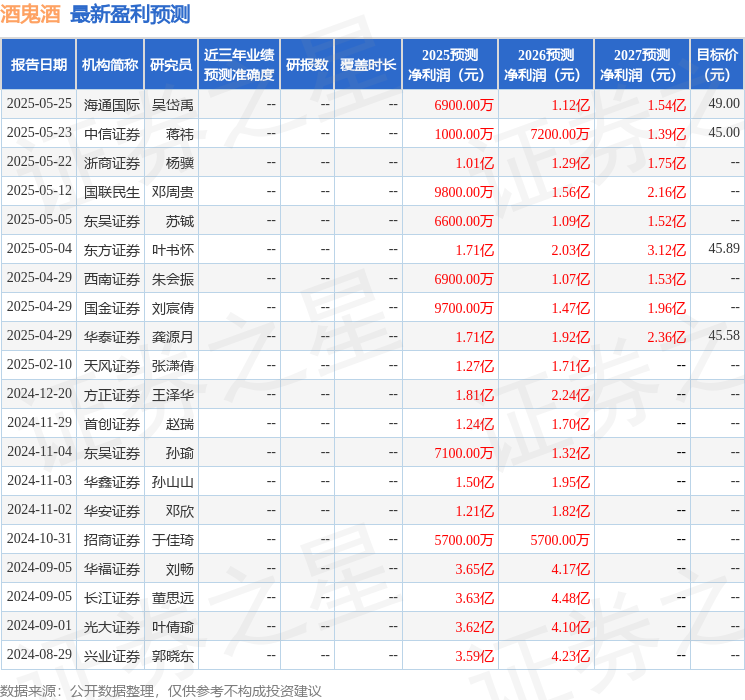745x700 pixels.
Task: Click the 4.48亿 profit forecast value
Action: 571,598
